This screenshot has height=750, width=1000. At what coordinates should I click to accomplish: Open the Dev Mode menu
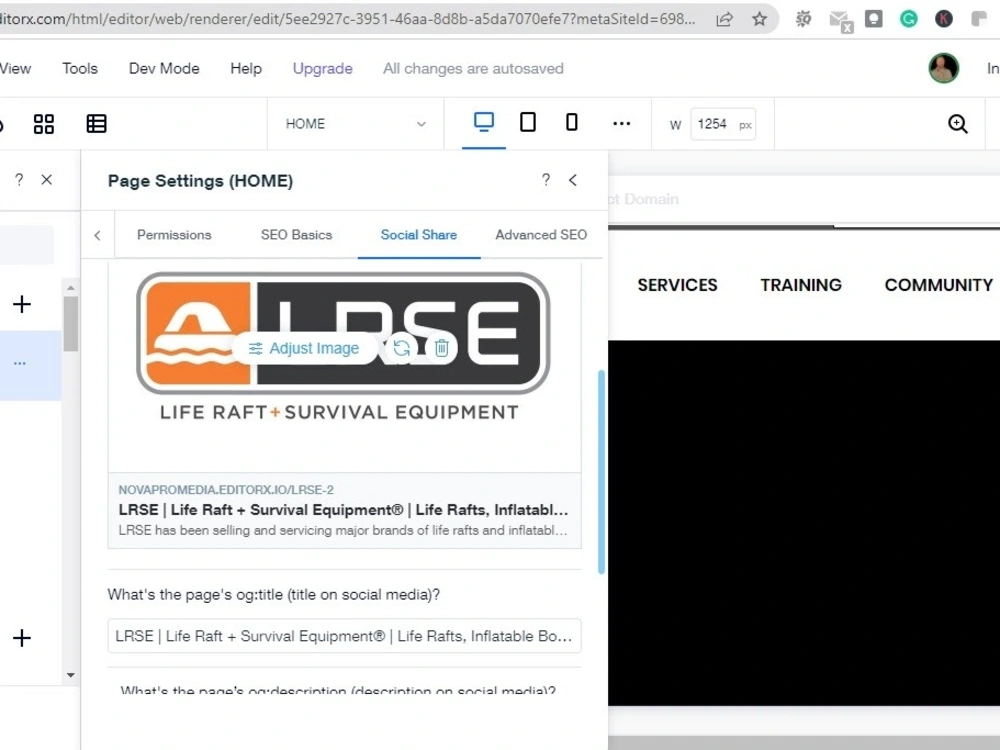(164, 68)
